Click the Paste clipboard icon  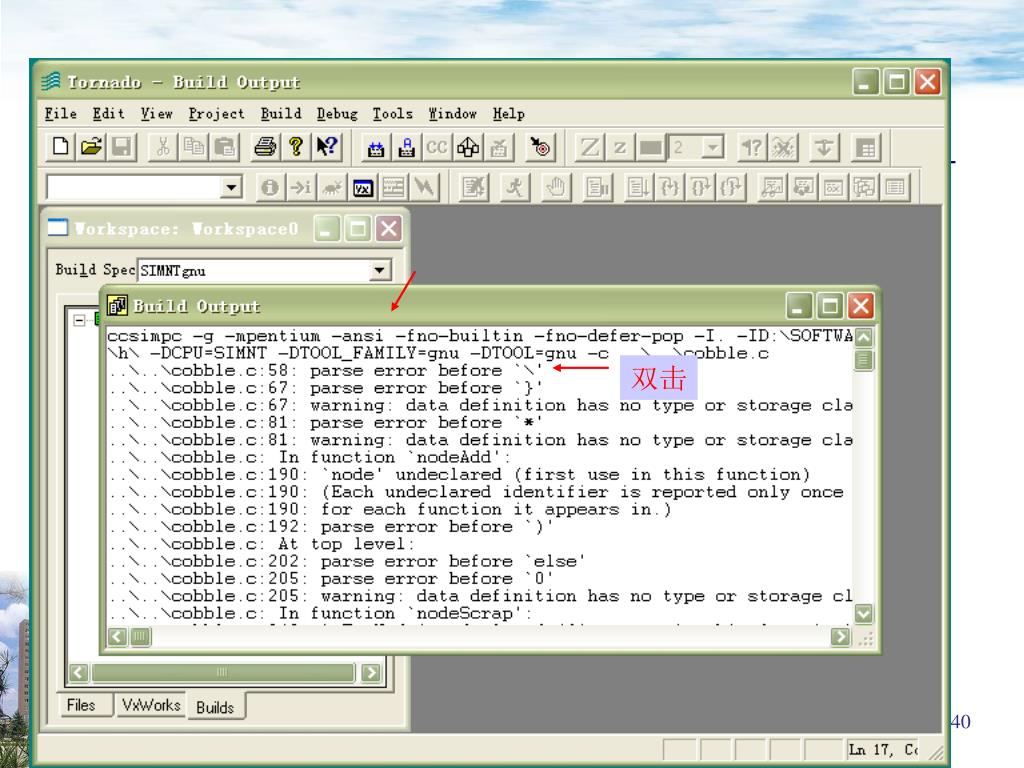(x=225, y=147)
